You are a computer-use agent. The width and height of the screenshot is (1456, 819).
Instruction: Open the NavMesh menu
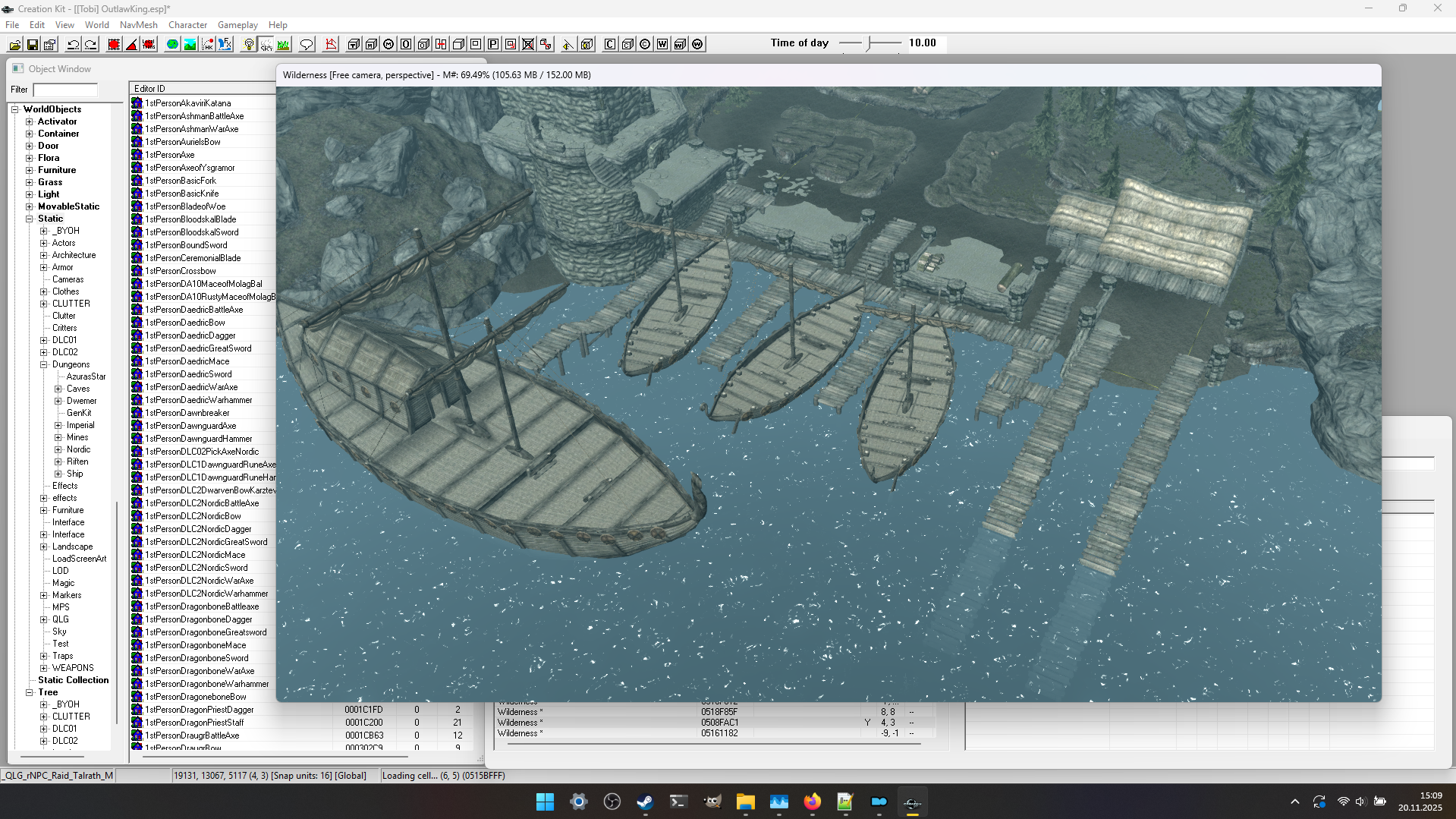[139, 25]
